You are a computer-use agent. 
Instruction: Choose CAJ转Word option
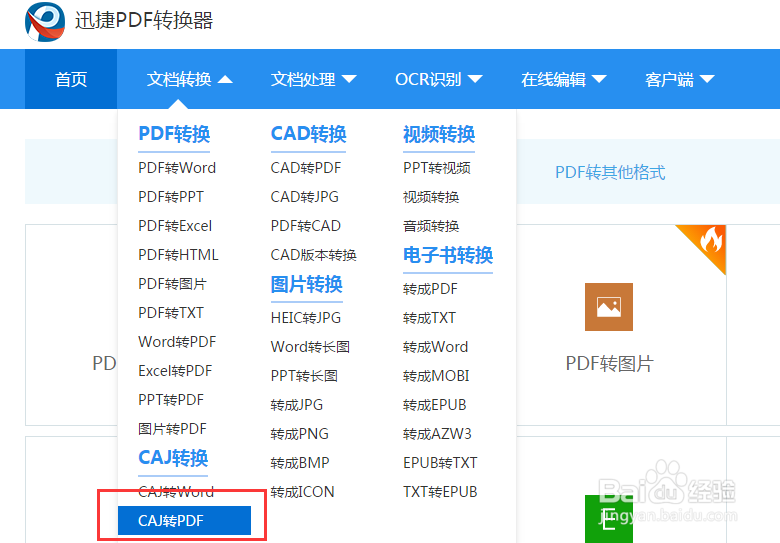coord(176,491)
